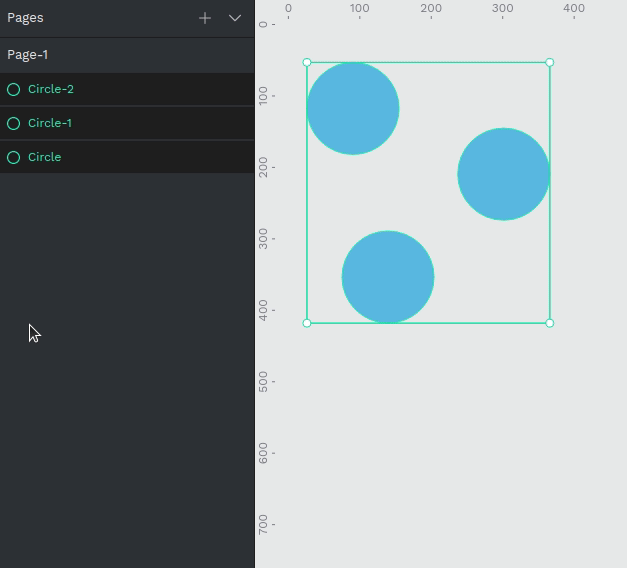Click the bottom-left selection resize handle
Viewport: 627px width, 568px height.
pos(307,323)
